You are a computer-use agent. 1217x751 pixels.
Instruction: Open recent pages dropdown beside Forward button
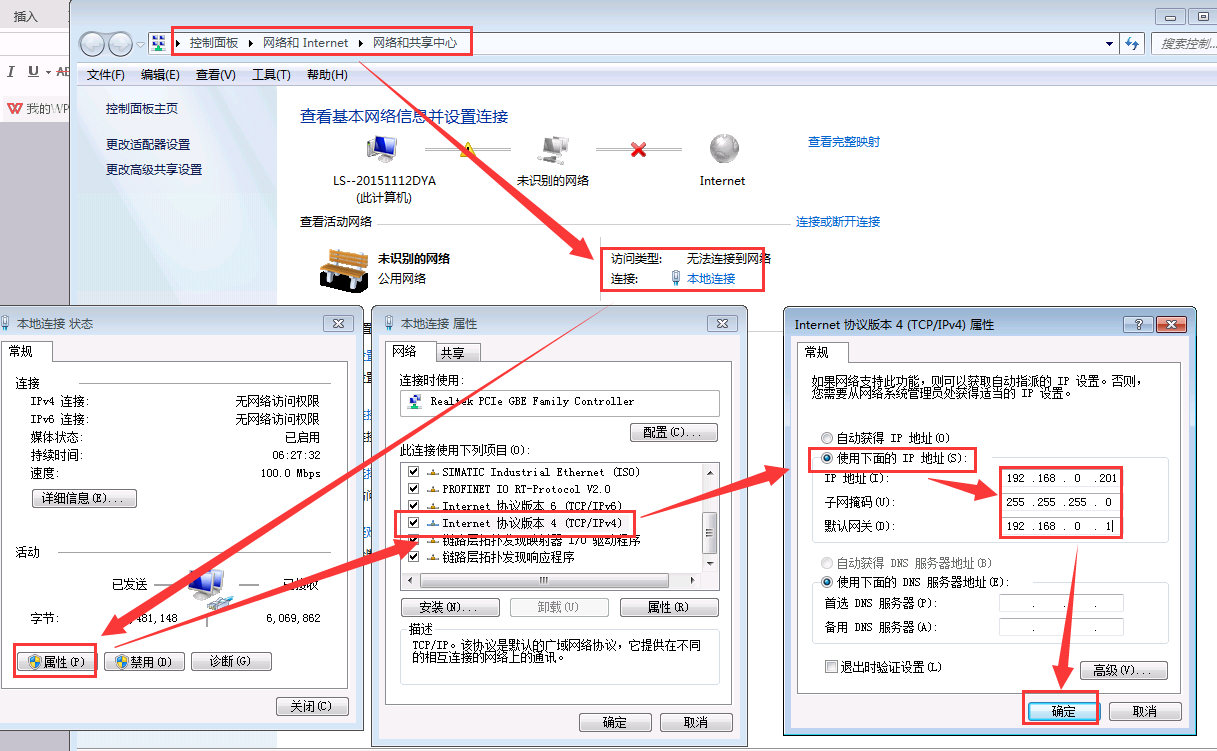tap(140, 45)
